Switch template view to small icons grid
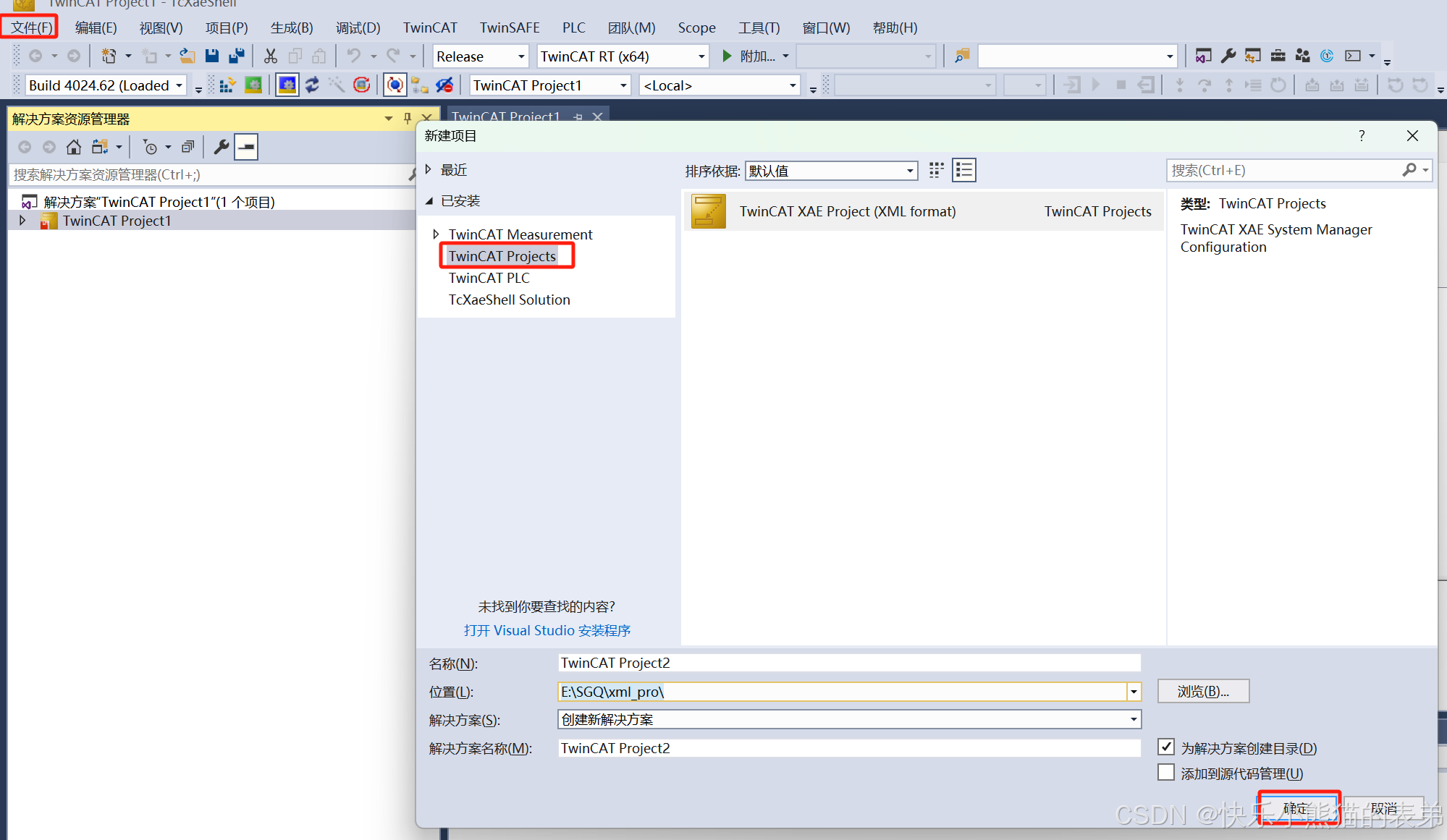 click(936, 170)
